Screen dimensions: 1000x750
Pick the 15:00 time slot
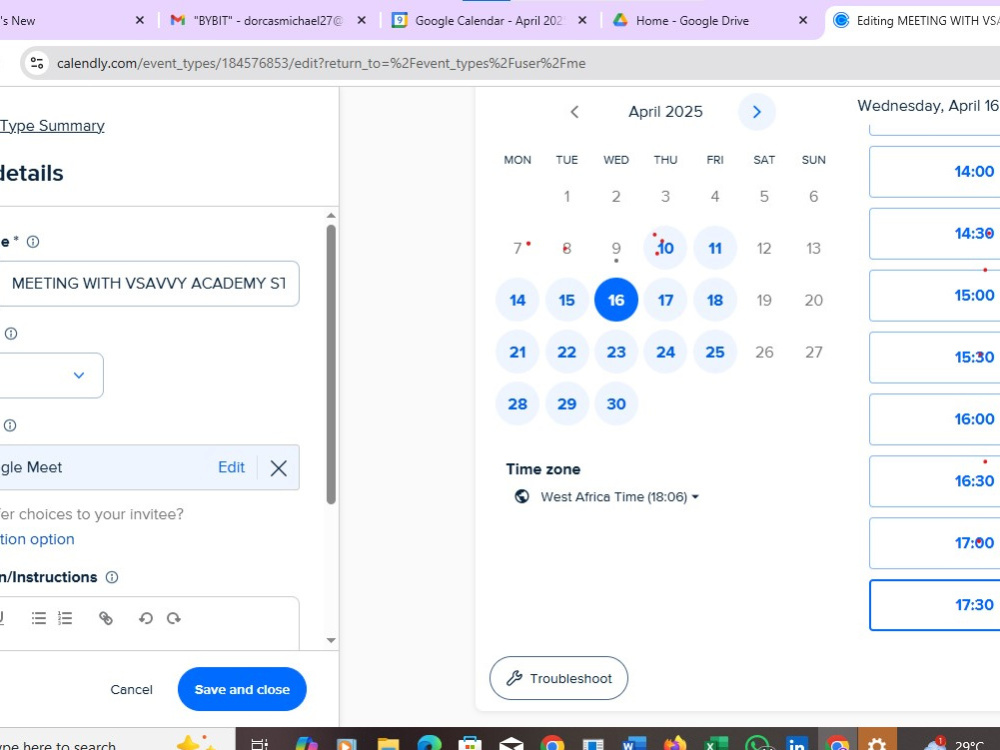(x=934, y=295)
